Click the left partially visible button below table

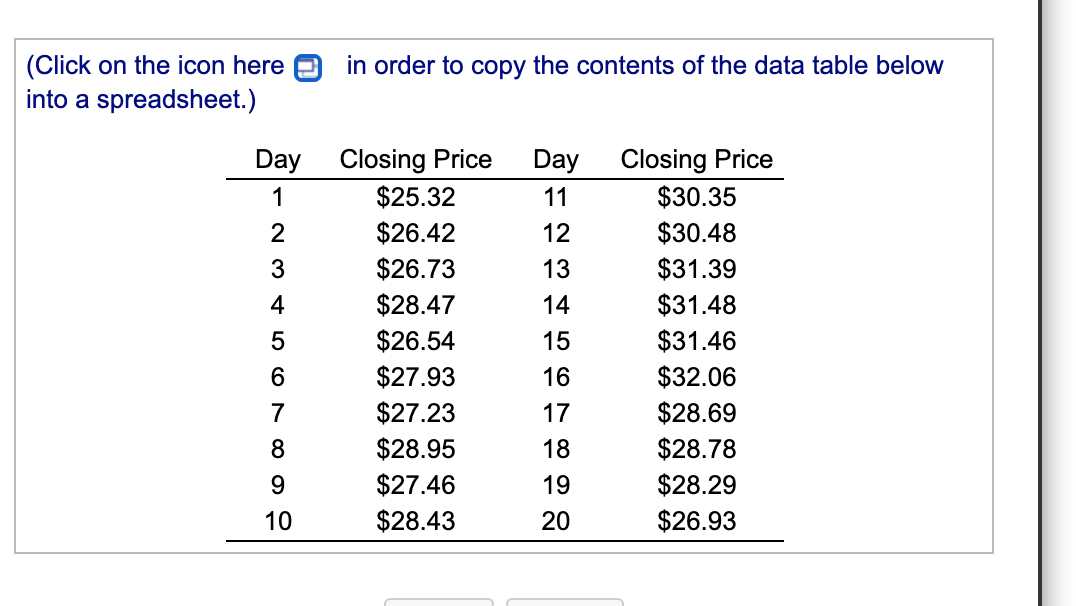[x=438, y=602]
